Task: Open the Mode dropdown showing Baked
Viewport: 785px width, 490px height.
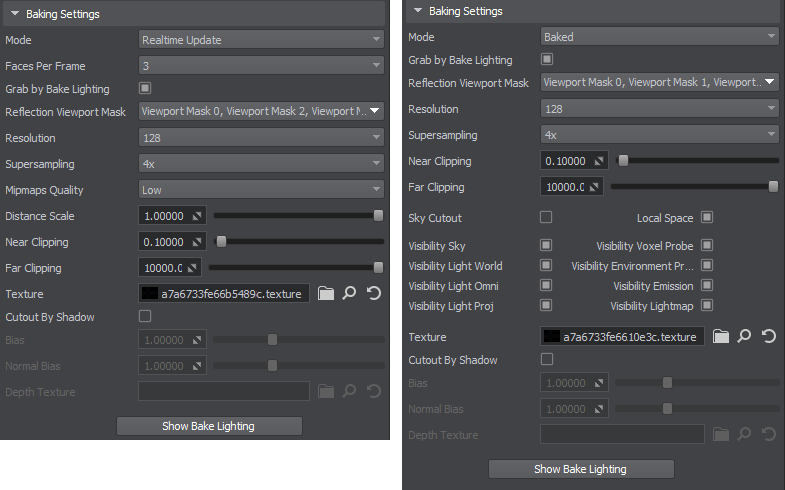Action: click(x=659, y=37)
